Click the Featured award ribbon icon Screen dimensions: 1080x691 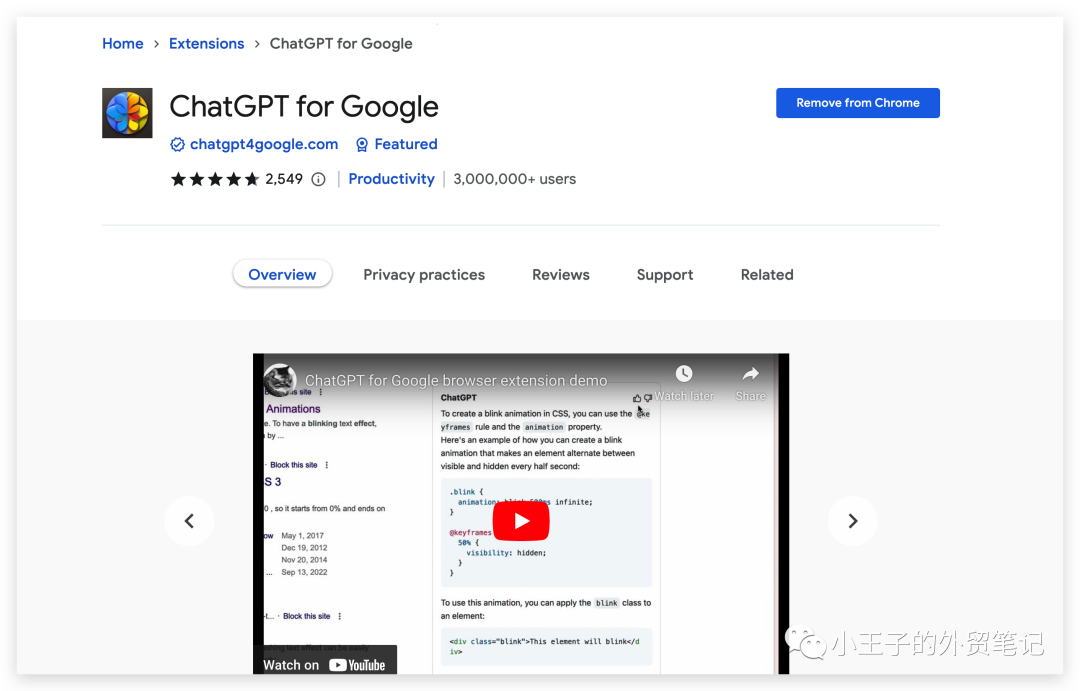pyautogui.click(x=362, y=145)
